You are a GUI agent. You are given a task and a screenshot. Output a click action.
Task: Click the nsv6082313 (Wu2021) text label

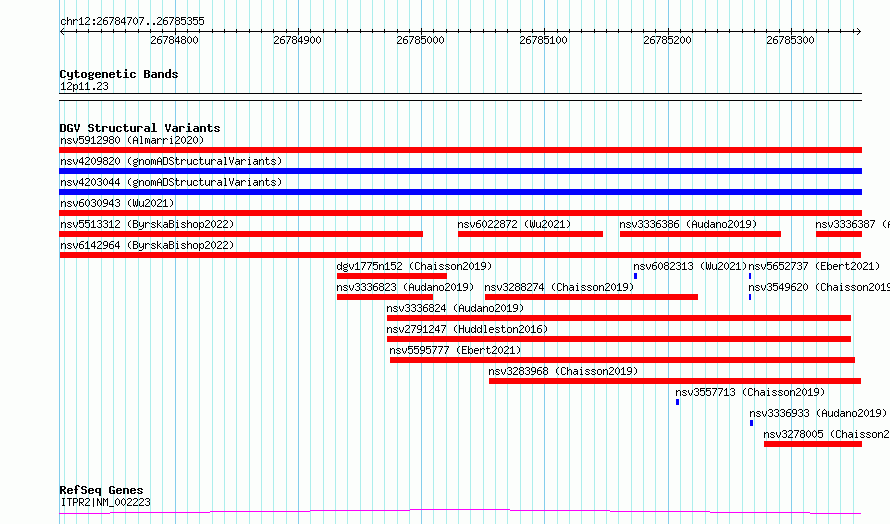pyautogui.click(x=690, y=266)
